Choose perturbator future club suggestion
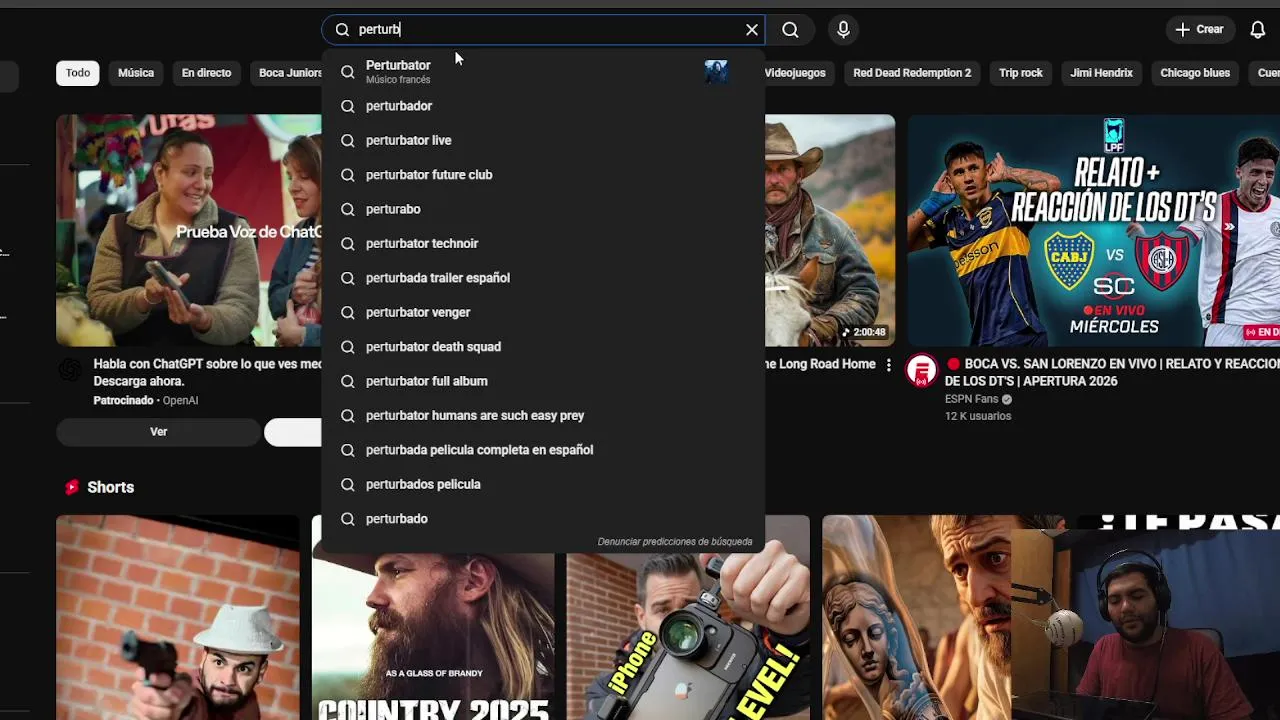1280x720 pixels. (x=543, y=175)
